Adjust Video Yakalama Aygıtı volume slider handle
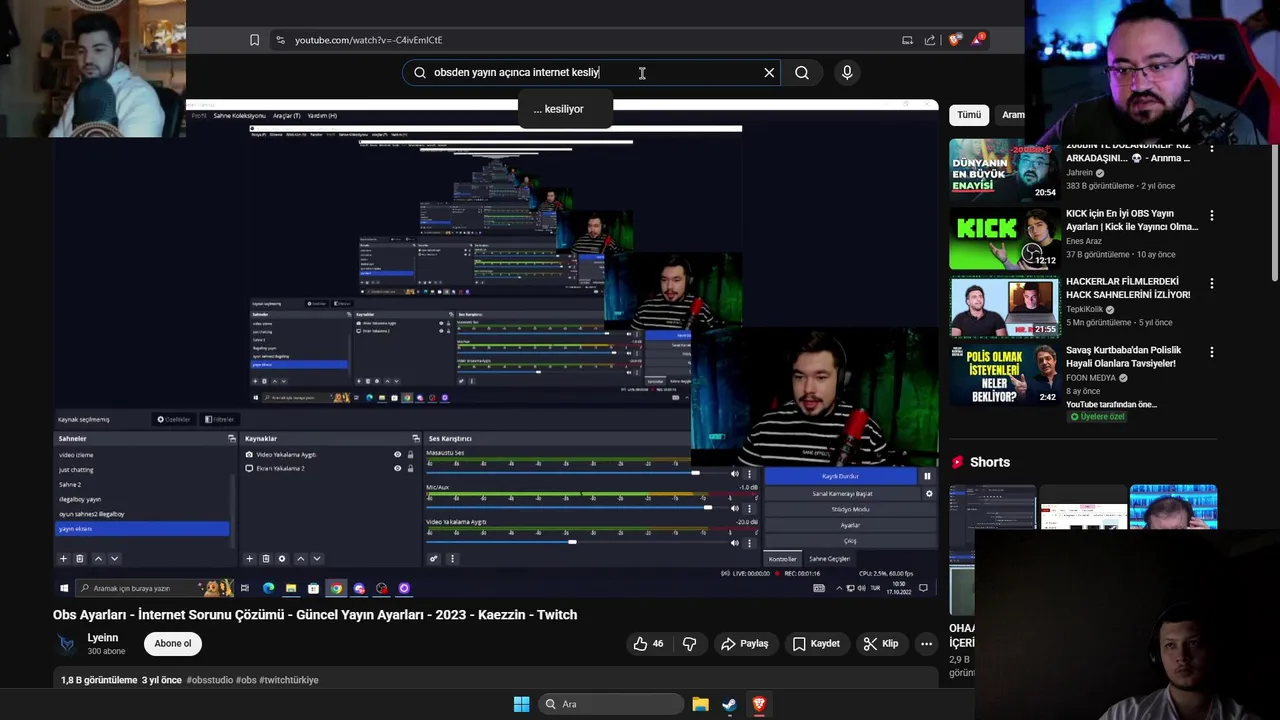Screen dimensions: 1280x720 572,542
